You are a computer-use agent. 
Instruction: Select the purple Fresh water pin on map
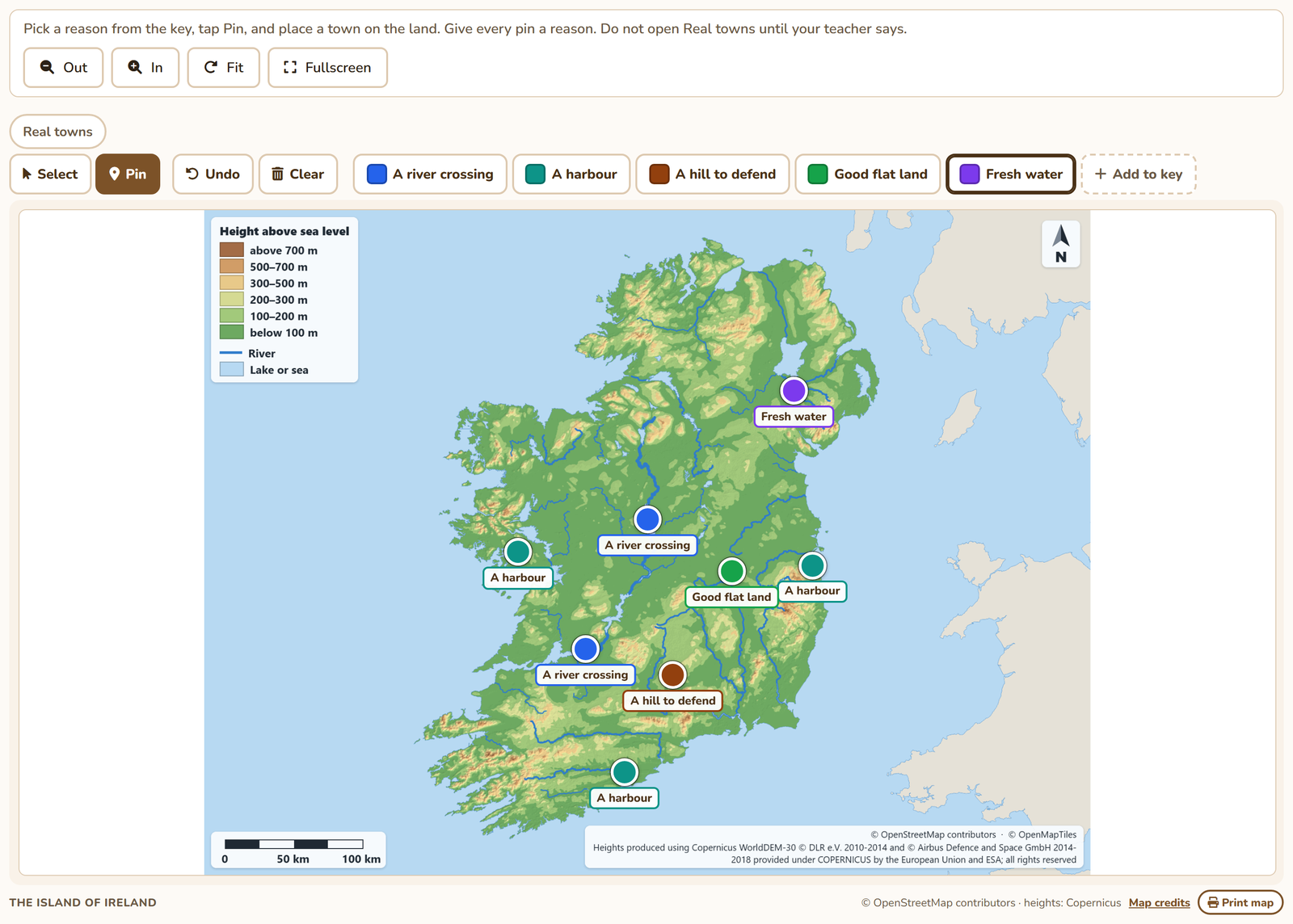tap(794, 391)
